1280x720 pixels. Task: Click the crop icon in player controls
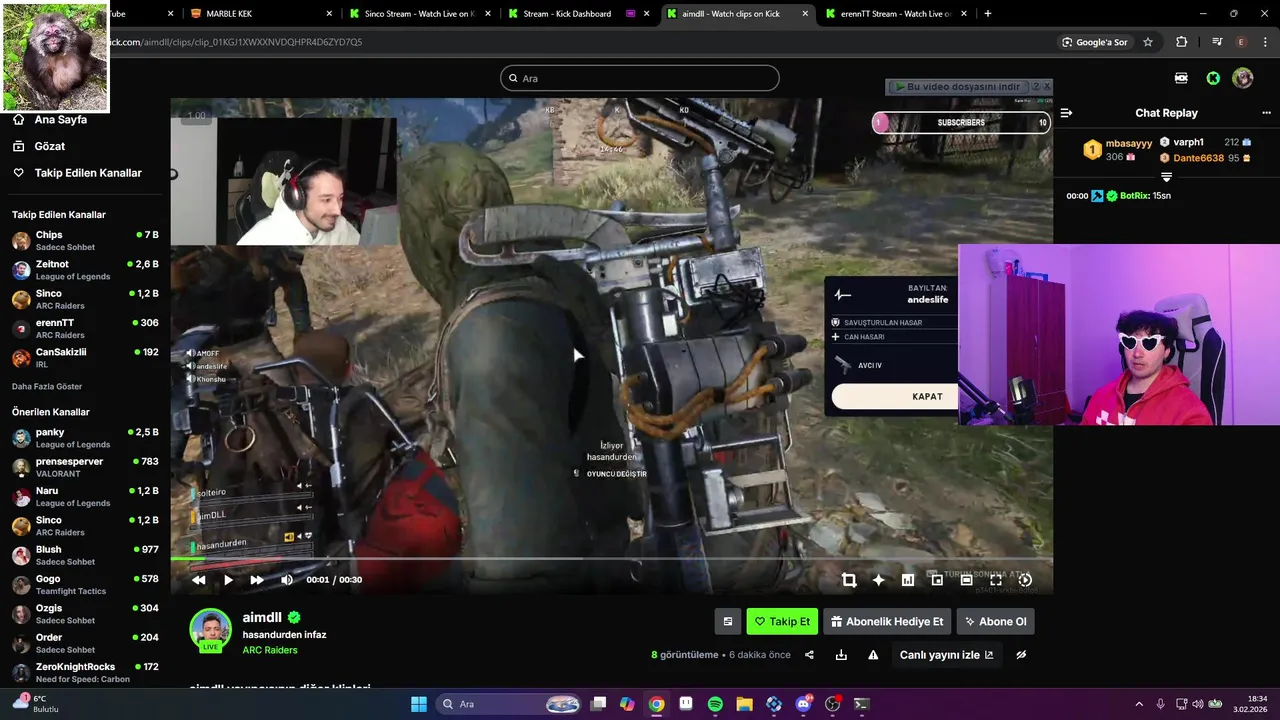pos(849,580)
